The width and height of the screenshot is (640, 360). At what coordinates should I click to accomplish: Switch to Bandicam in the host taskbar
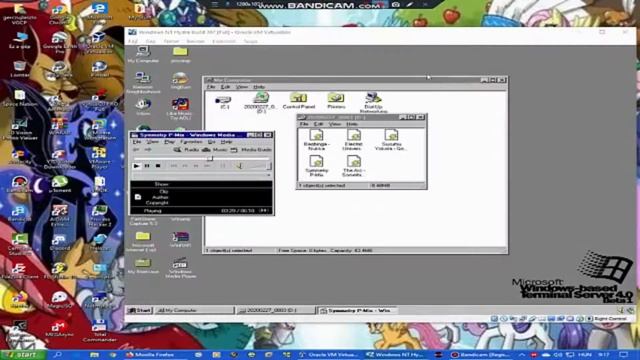pos(480,355)
